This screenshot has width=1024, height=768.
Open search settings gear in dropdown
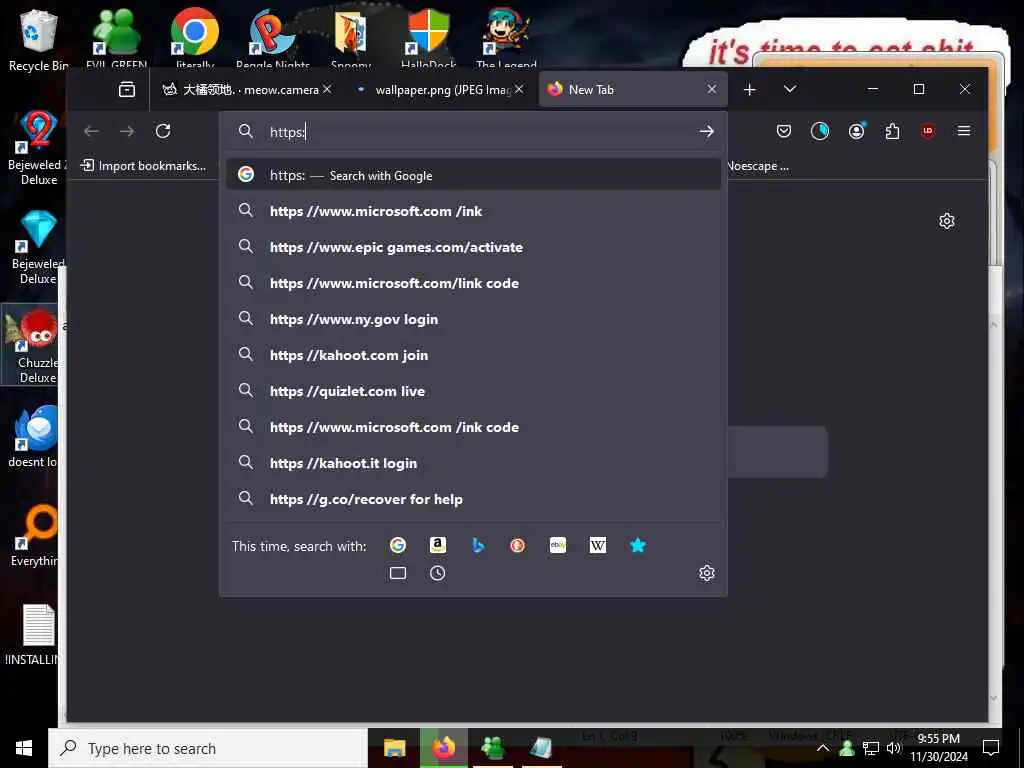click(707, 573)
